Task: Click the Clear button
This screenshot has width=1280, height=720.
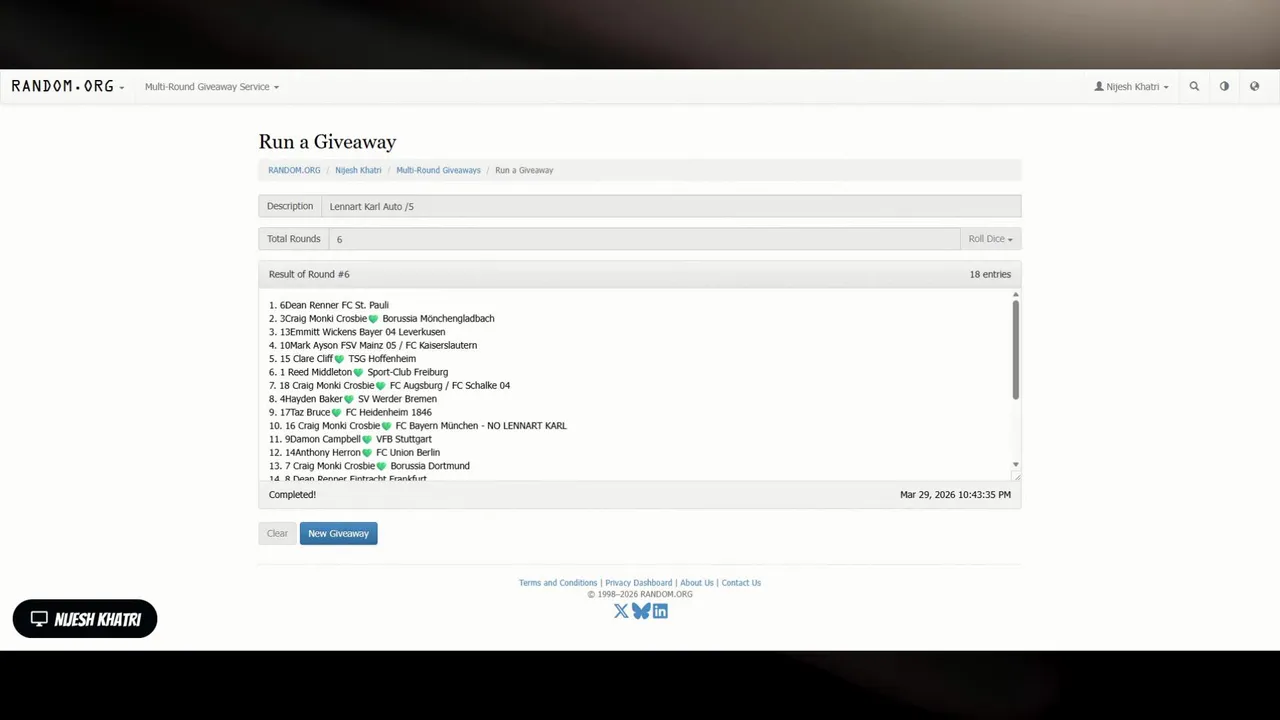Action: point(277,533)
